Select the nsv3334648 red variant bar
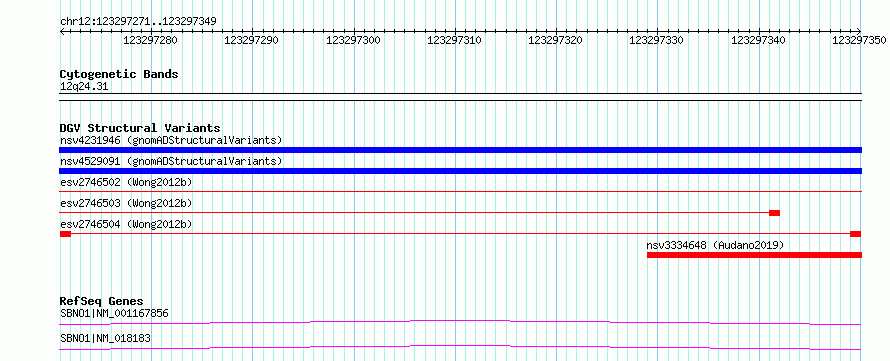Image resolution: width=890 pixels, height=361 pixels. click(x=754, y=255)
